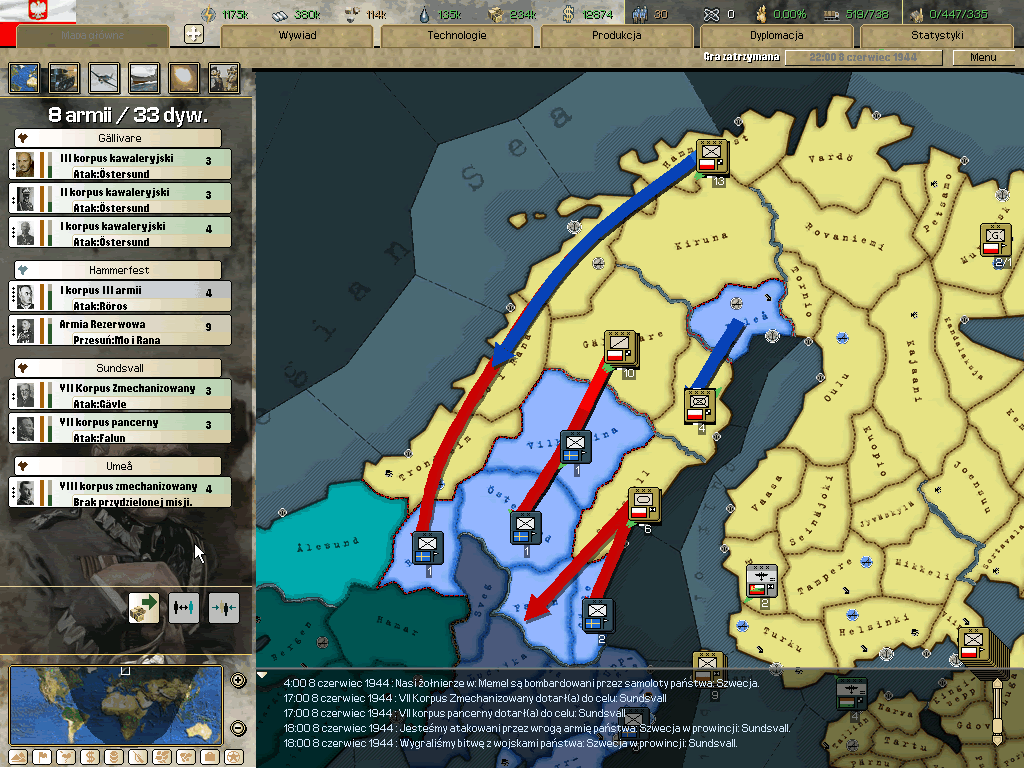Open the soldiers icon in the top row
This screenshot has width=1024, height=768.
(x=223, y=77)
